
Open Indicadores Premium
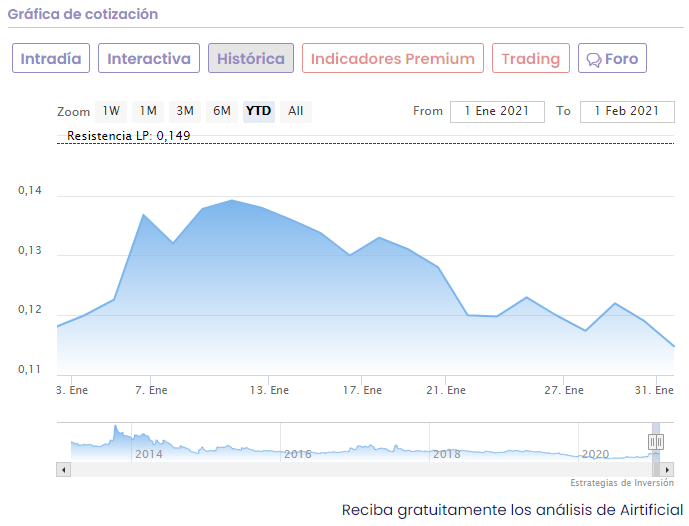coord(393,58)
